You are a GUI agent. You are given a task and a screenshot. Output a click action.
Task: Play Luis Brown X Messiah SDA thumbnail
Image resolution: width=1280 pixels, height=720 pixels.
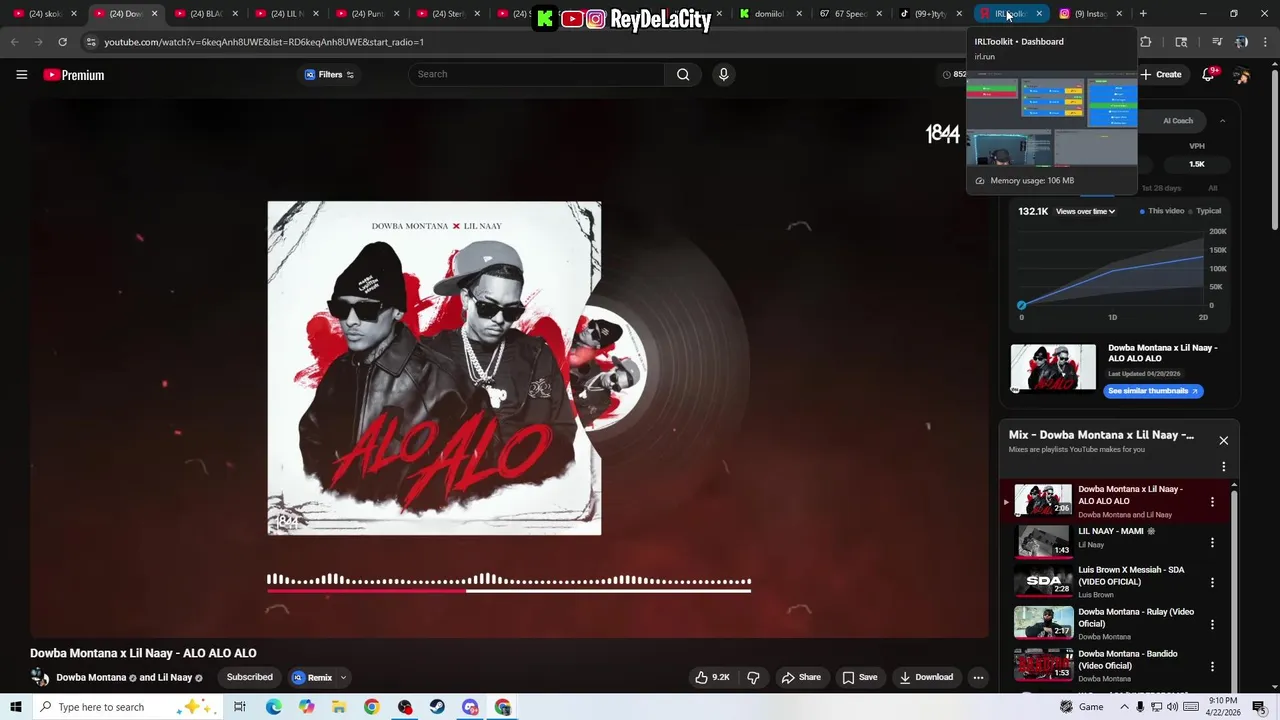click(1043, 581)
